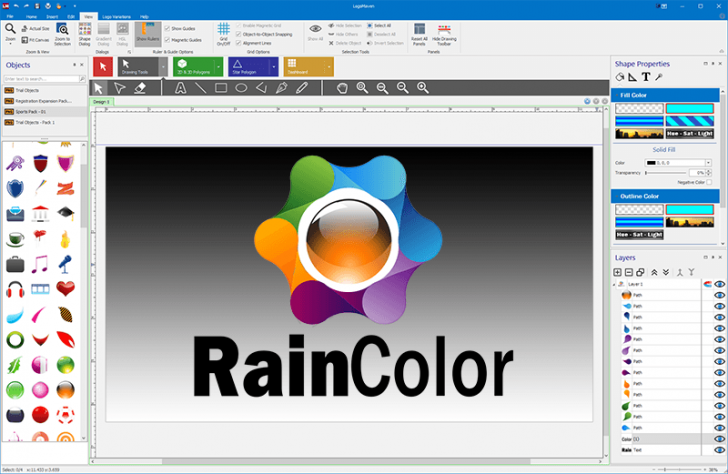
Task: Toggle Object-to-Object Snapping checkbox
Action: tap(239, 34)
